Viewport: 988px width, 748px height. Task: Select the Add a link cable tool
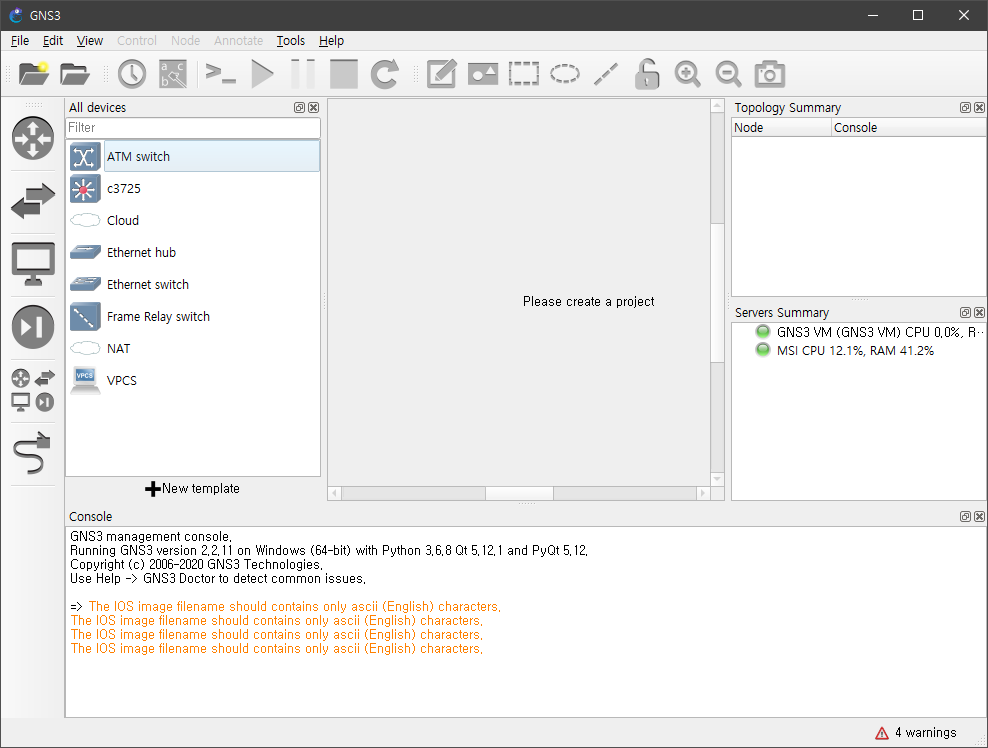click(33, 453)
